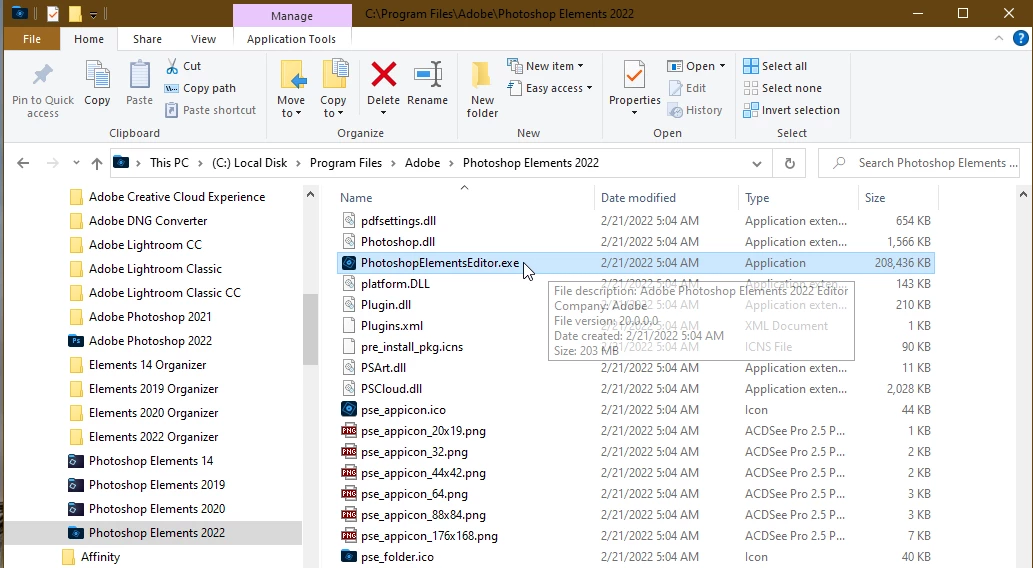1033x568 pixels.
Task: Click the Rename icon
Action: point(428,74)
